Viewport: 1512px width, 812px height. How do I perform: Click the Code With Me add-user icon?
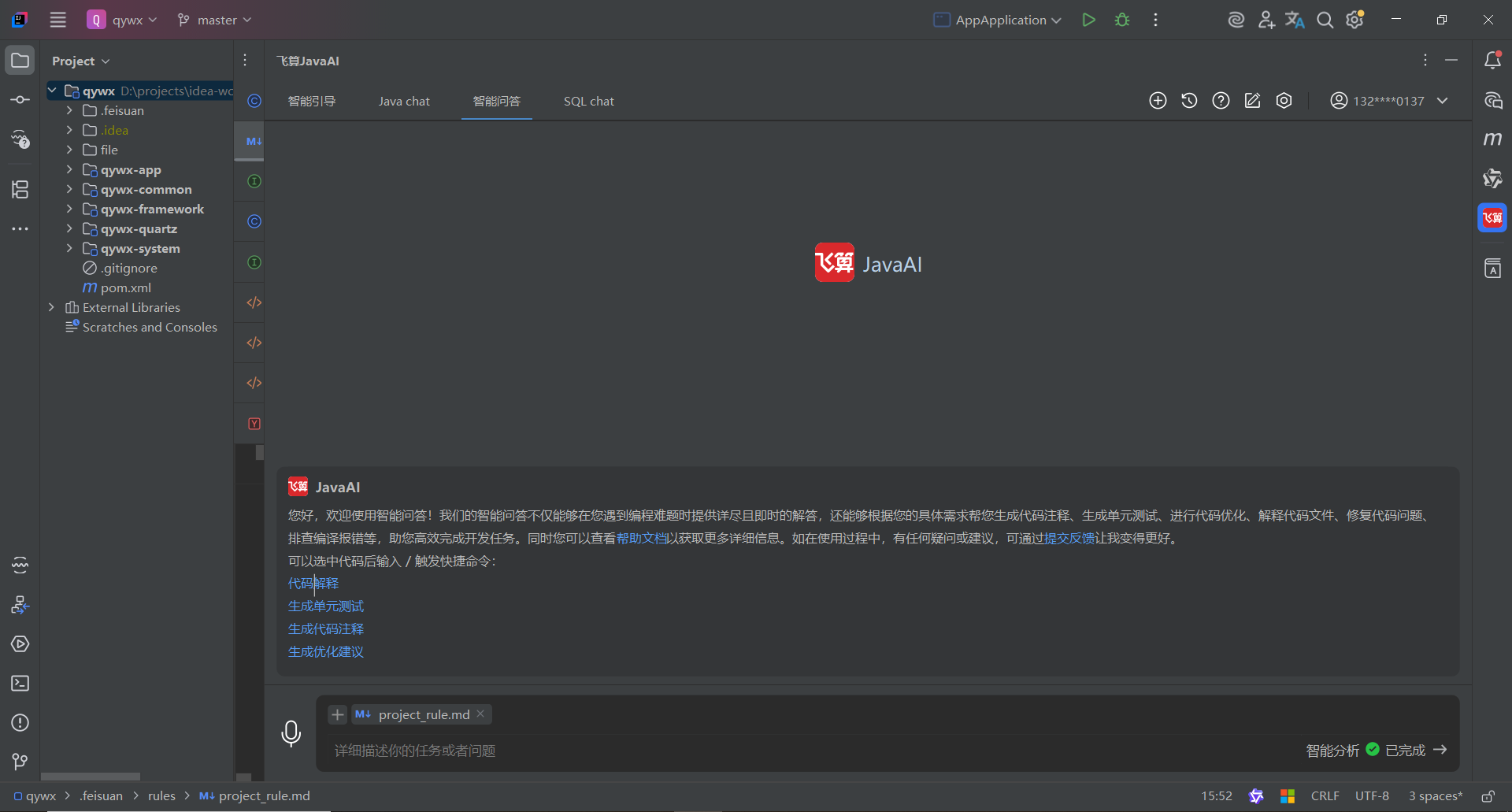coord(1266,20)
